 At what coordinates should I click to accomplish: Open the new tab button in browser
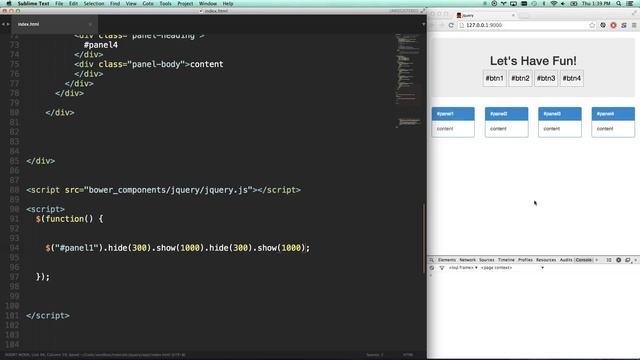tap(524, 16)
